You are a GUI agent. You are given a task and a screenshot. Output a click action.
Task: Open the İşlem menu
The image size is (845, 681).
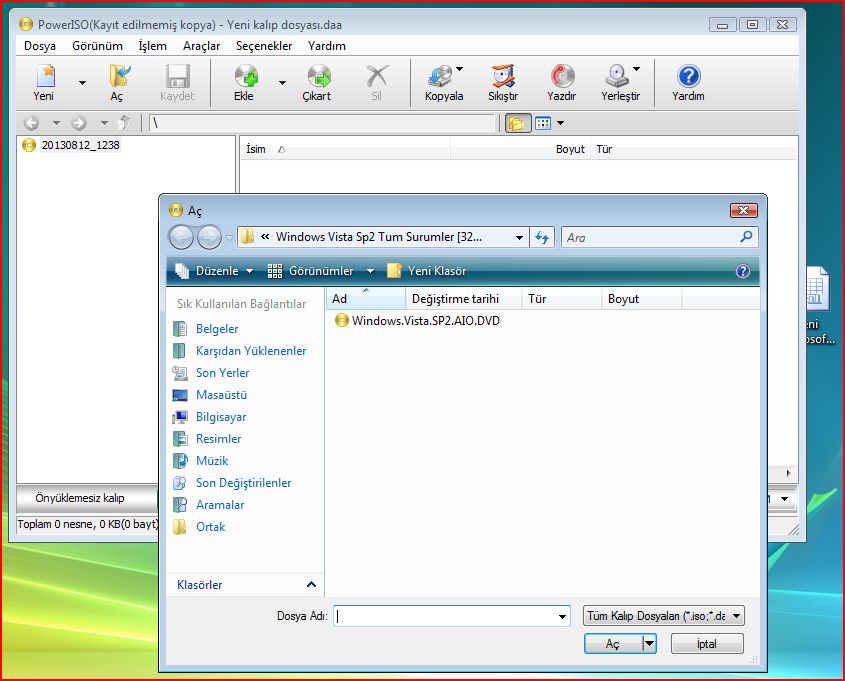tap(153, 46)
